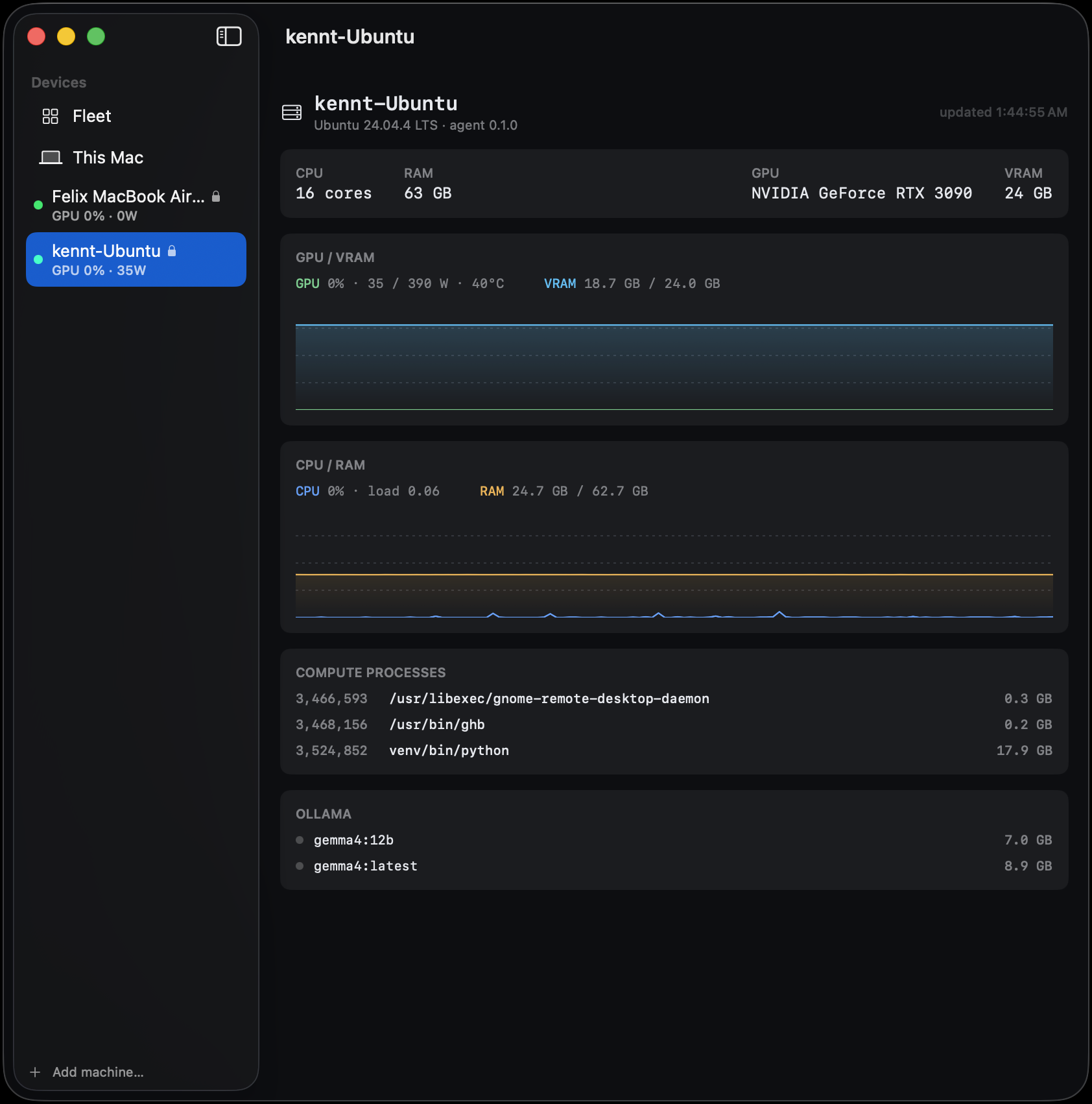Screen dimensions: 1092x1104
Task: Click process ID 3,524,852
Action: [x=331, y=750]
